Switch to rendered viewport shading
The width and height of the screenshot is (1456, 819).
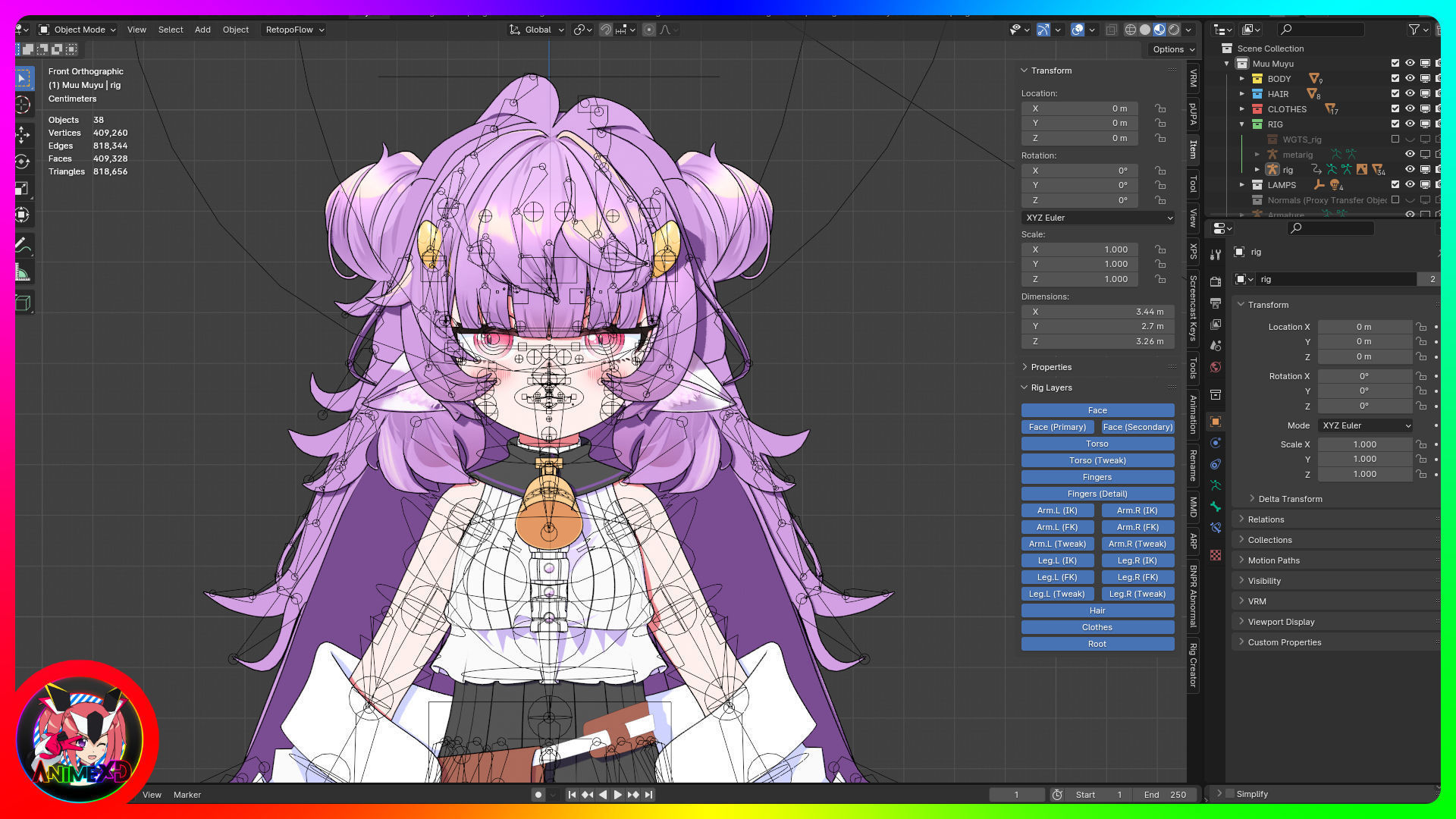pyautogui.click(x=1174, y=30)
